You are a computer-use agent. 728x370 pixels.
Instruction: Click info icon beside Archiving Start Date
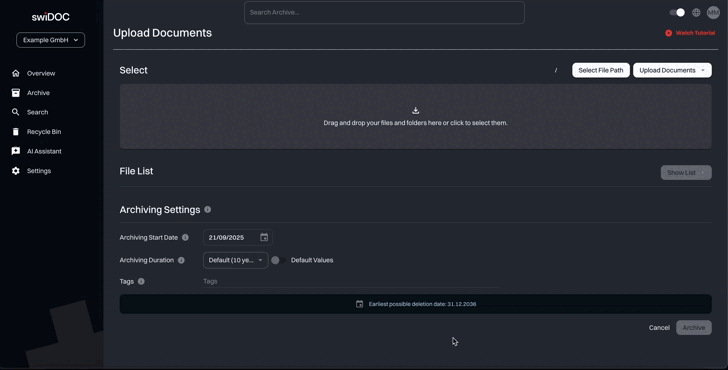(x=185, y=237)
